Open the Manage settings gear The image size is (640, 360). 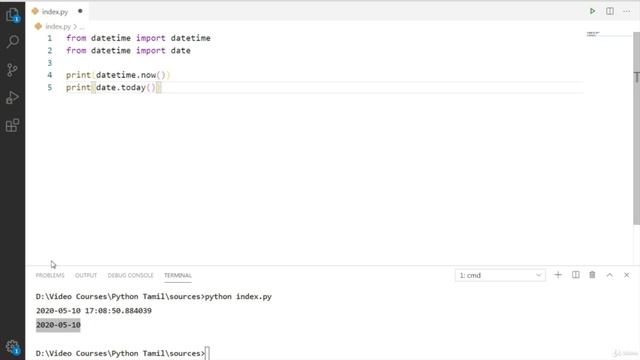coord(12,347)
